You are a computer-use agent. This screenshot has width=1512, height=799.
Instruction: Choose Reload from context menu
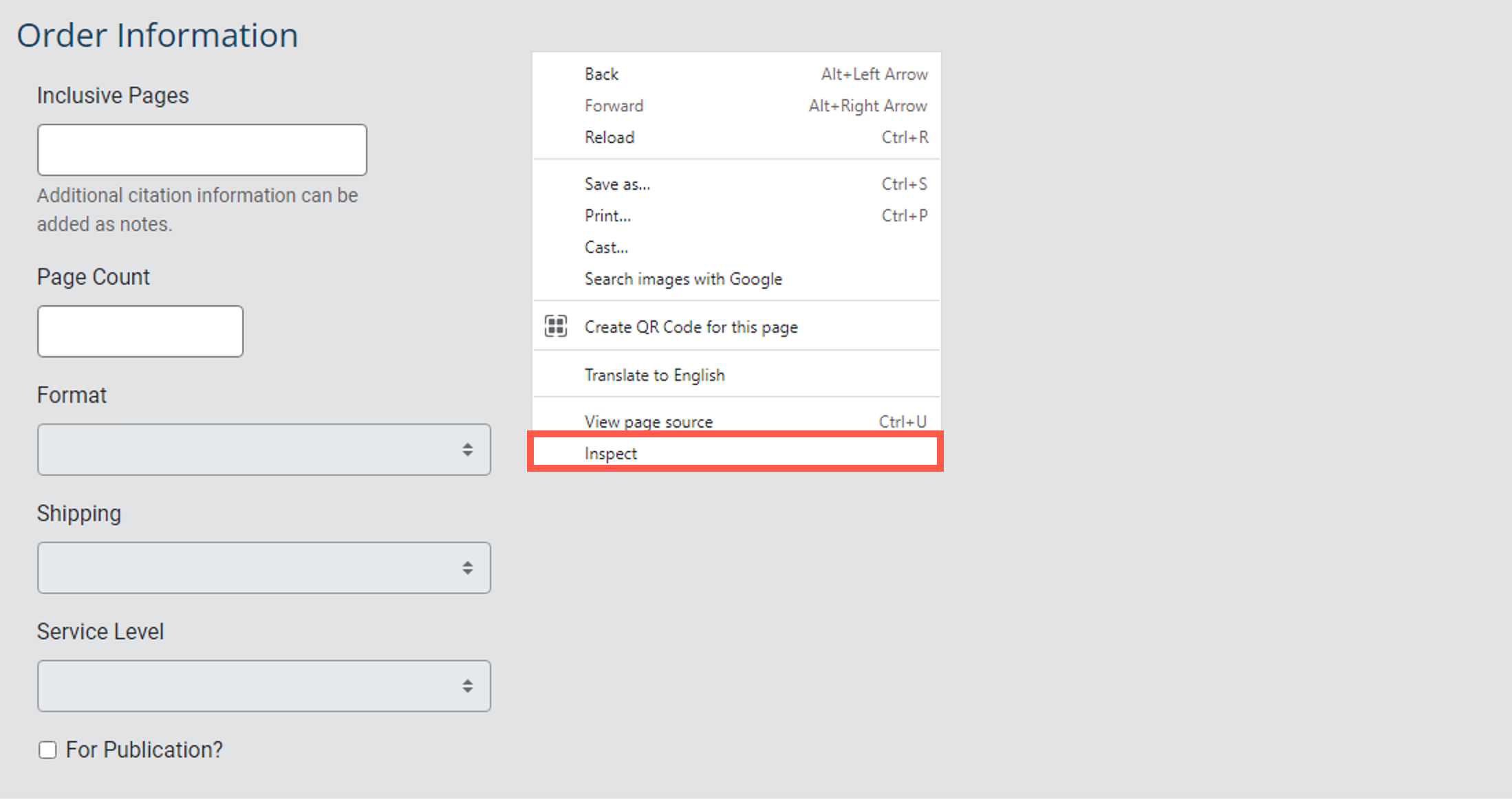[609, 137]
